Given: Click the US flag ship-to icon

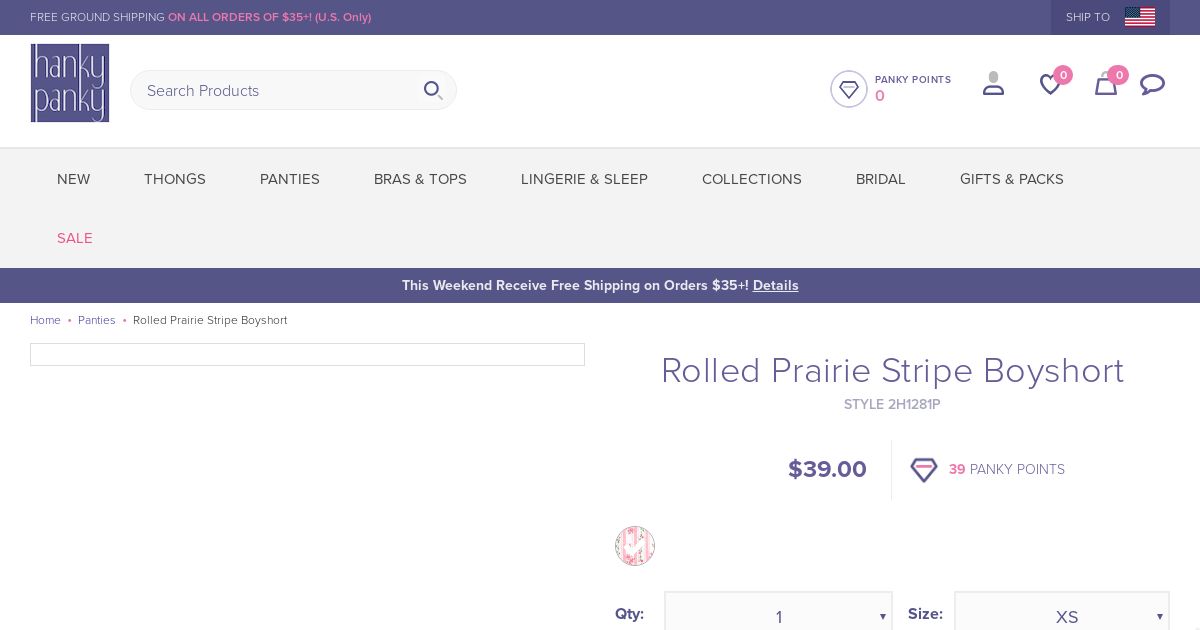Looking at the screenshot, I should (x=1140, y=17).
